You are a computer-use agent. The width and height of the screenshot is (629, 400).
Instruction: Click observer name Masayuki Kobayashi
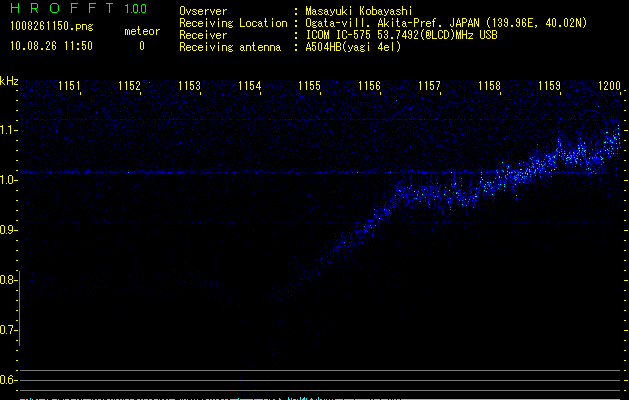click(x=359, y=11)
